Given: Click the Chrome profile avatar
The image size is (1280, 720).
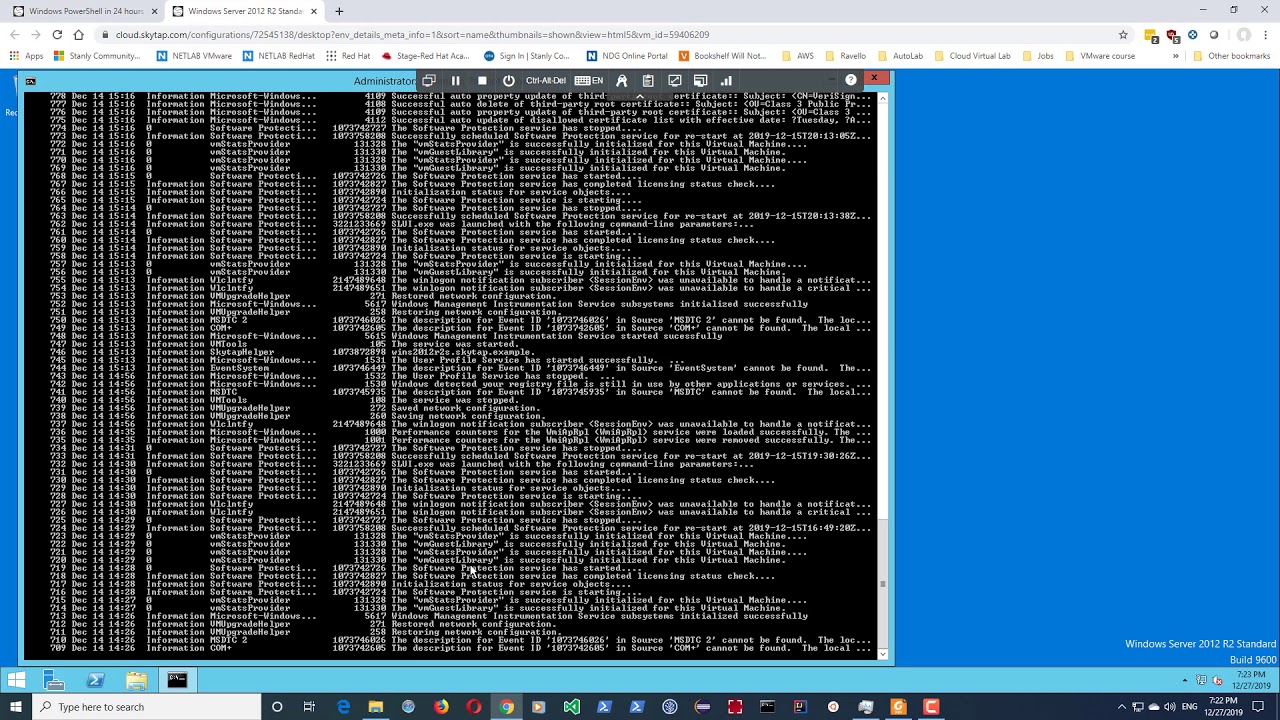Looking at the screenshot, I should [x=1244, y=34].
